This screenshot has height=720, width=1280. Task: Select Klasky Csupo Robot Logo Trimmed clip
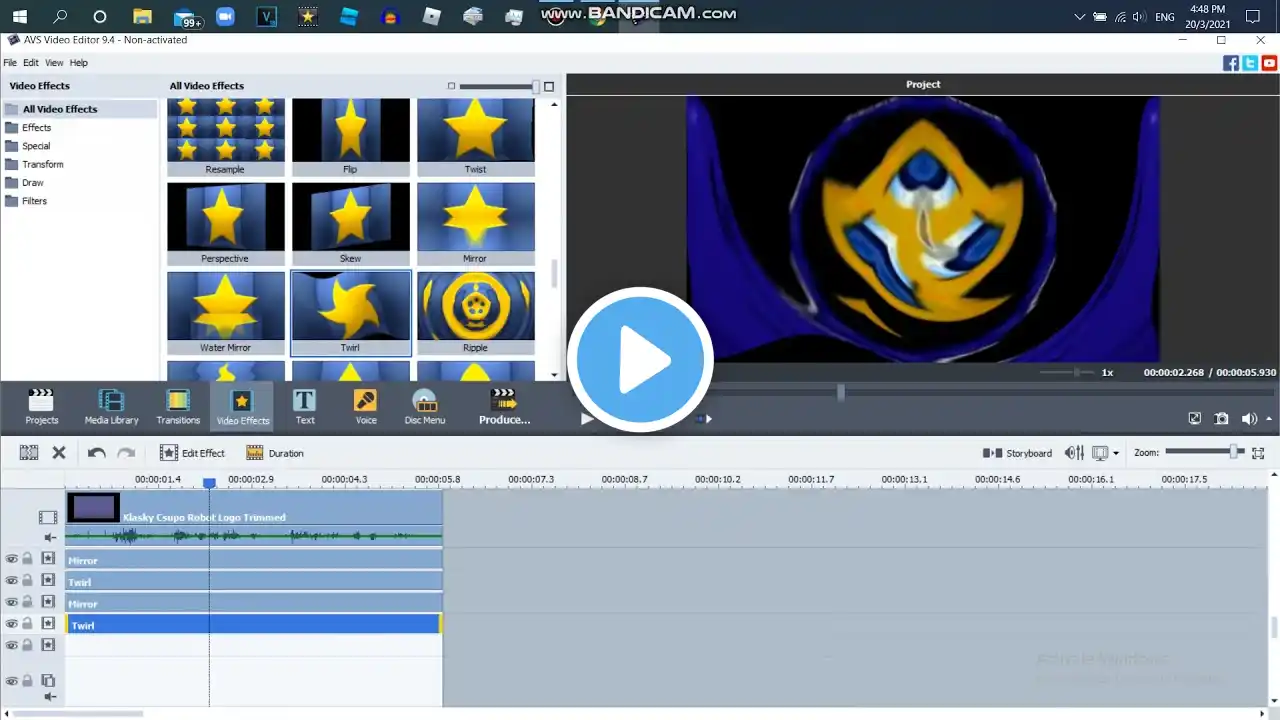click(254, 508)
